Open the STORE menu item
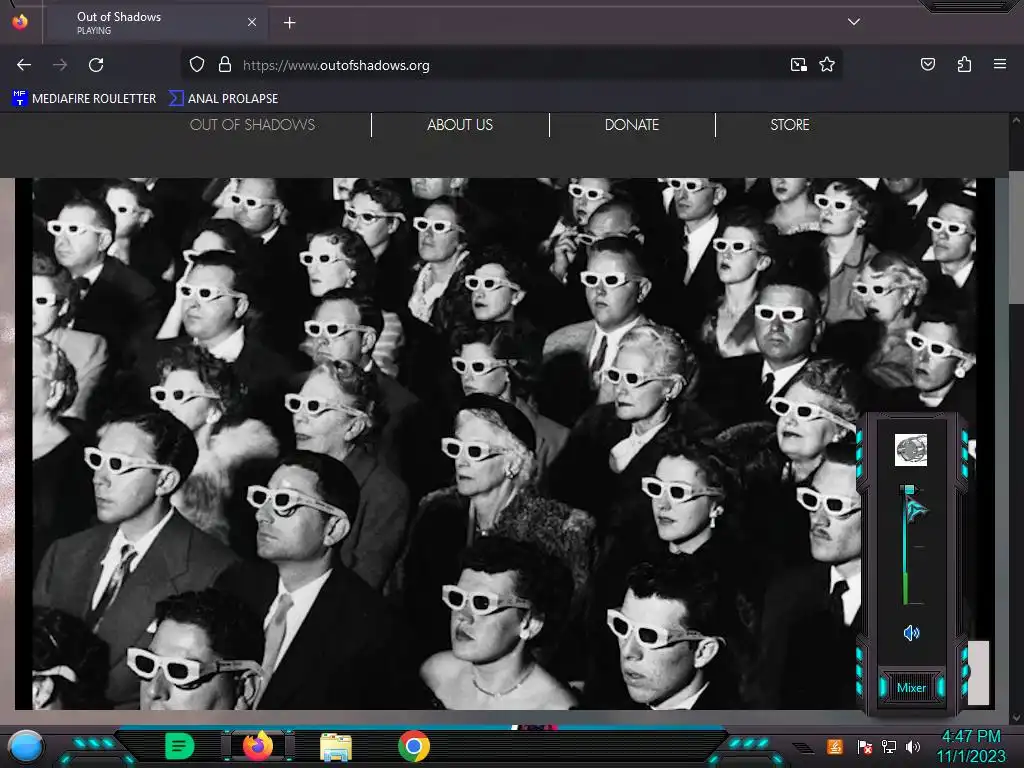The width and height of the screenshot is (1024, 768). (x=790, y=125)
